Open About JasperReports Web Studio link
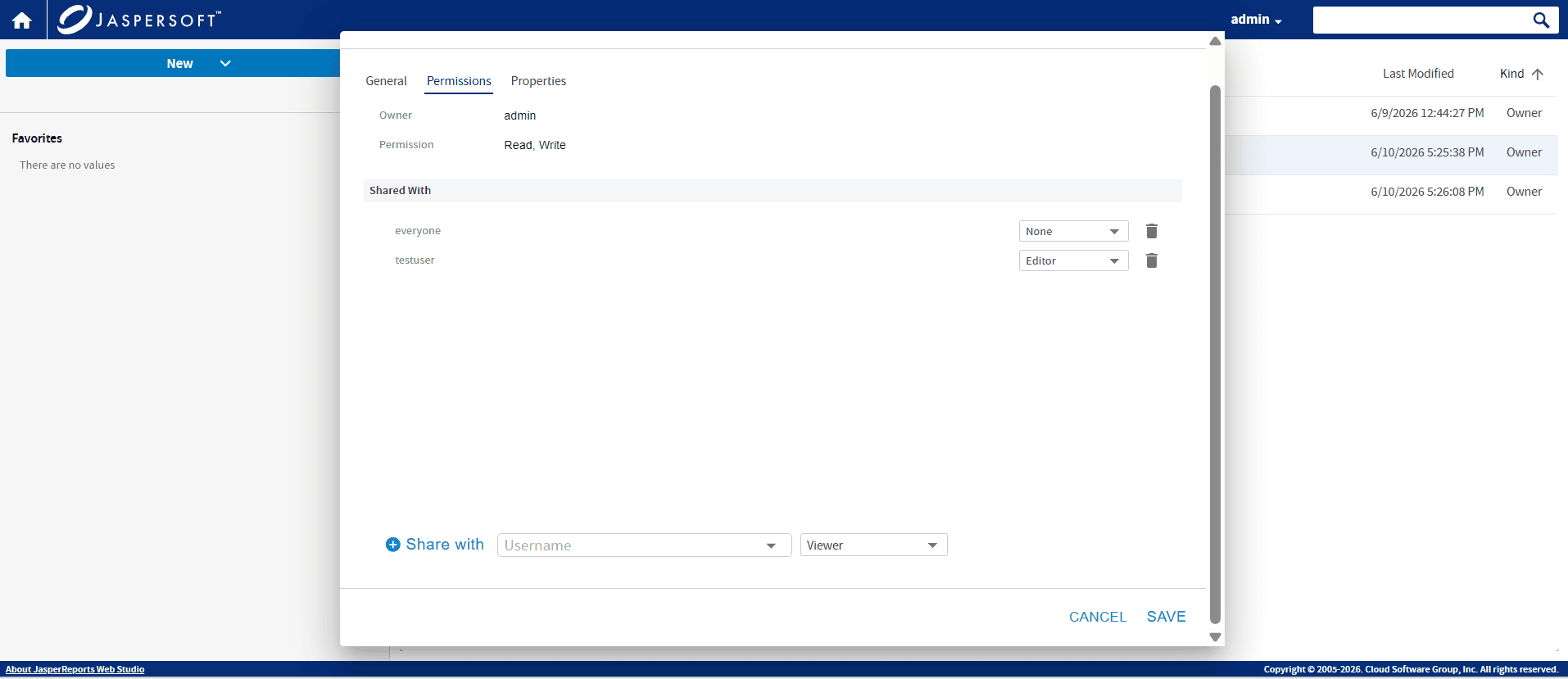Screen dimensions: 1568x679 tap(75, 669)
